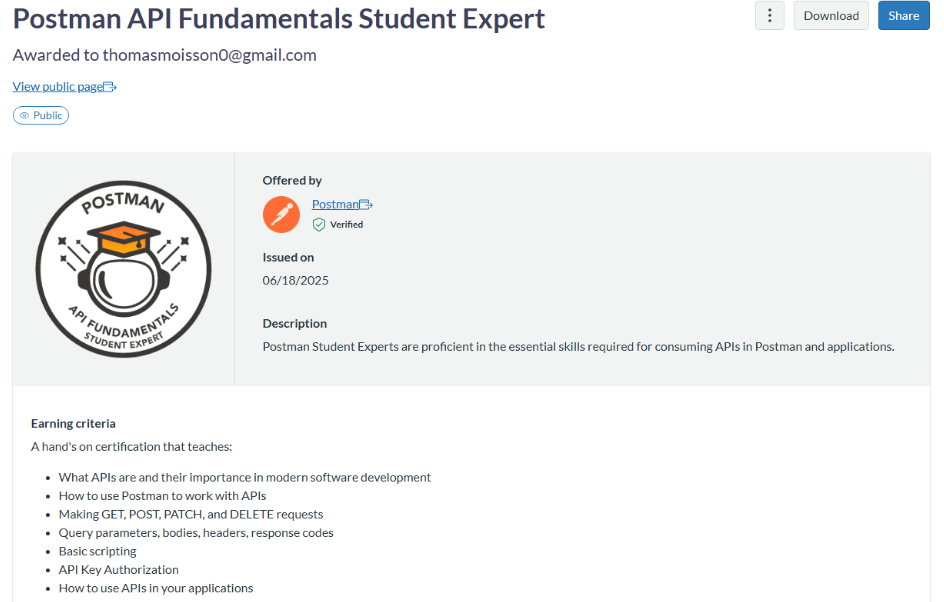This screenshot has width=944, height=602.
Task: Click the orange Postman logo icon
Action: tap(281, 214)
